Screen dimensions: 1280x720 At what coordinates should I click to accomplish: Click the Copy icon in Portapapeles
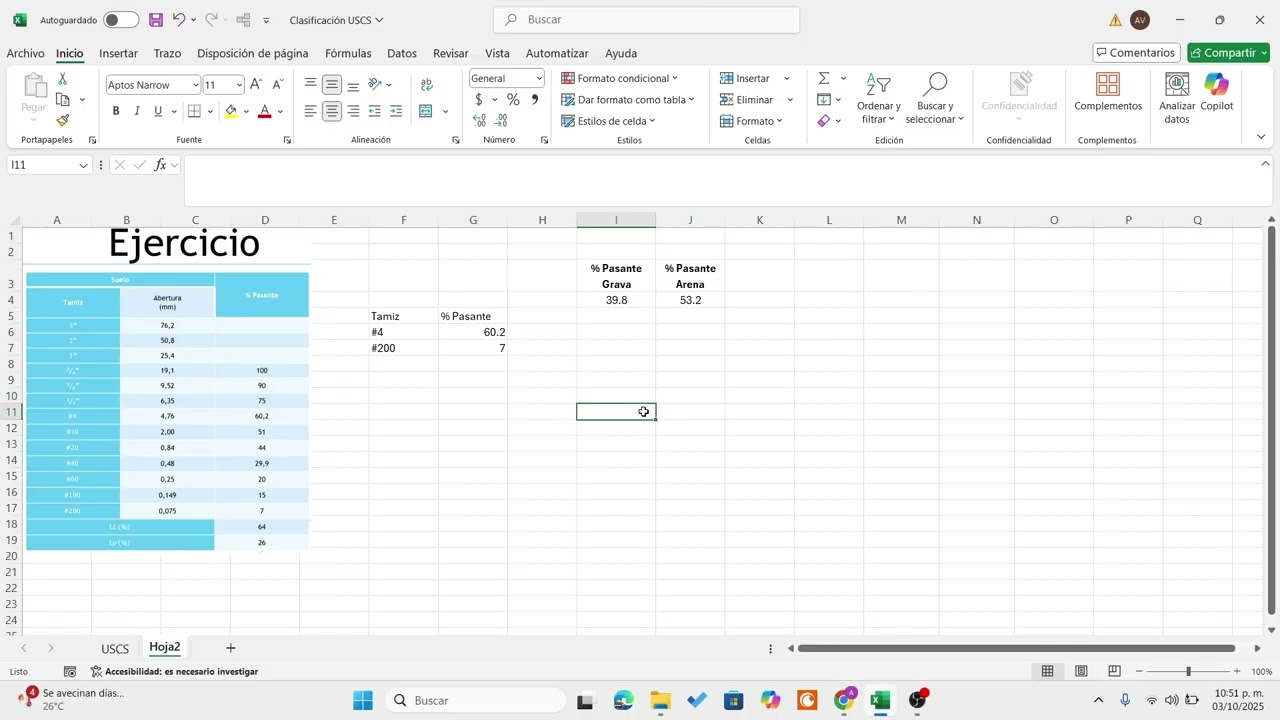tap(63, 100)
